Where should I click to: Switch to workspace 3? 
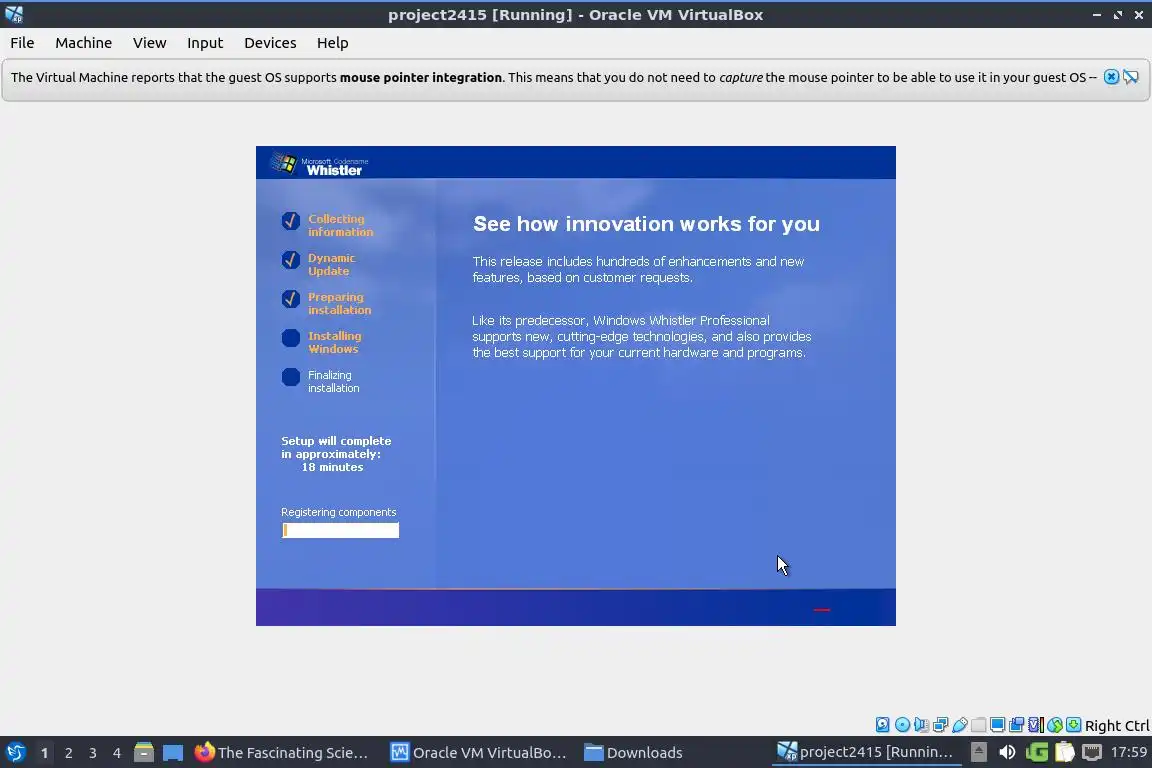(93, 753)
